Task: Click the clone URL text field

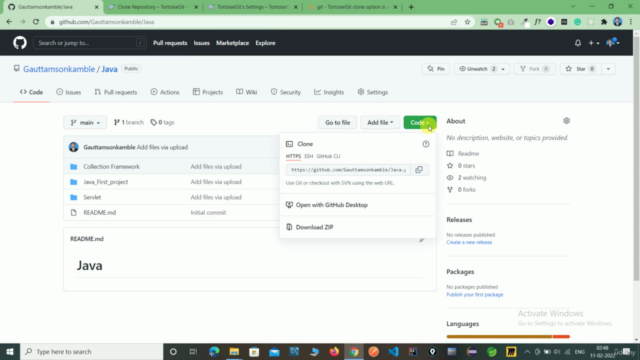Action: pos(349,169)
